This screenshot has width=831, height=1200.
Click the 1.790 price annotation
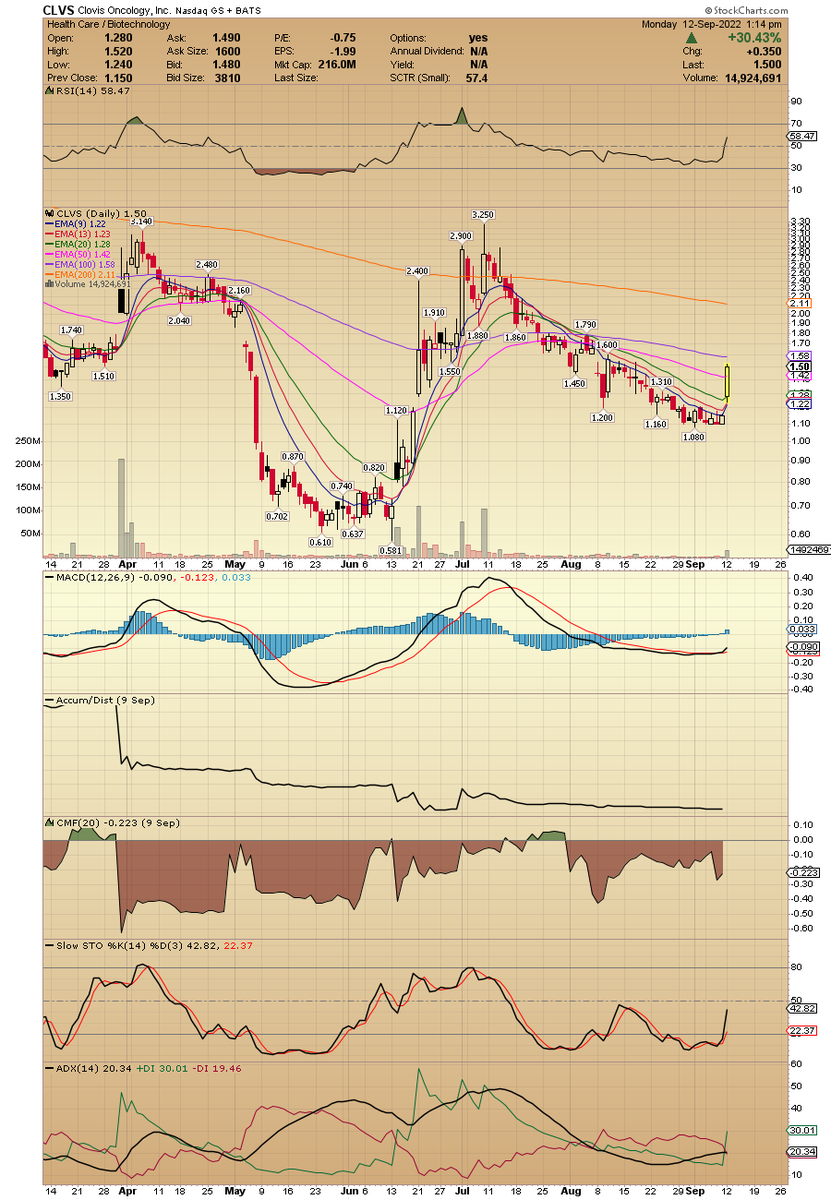[585, 325]
